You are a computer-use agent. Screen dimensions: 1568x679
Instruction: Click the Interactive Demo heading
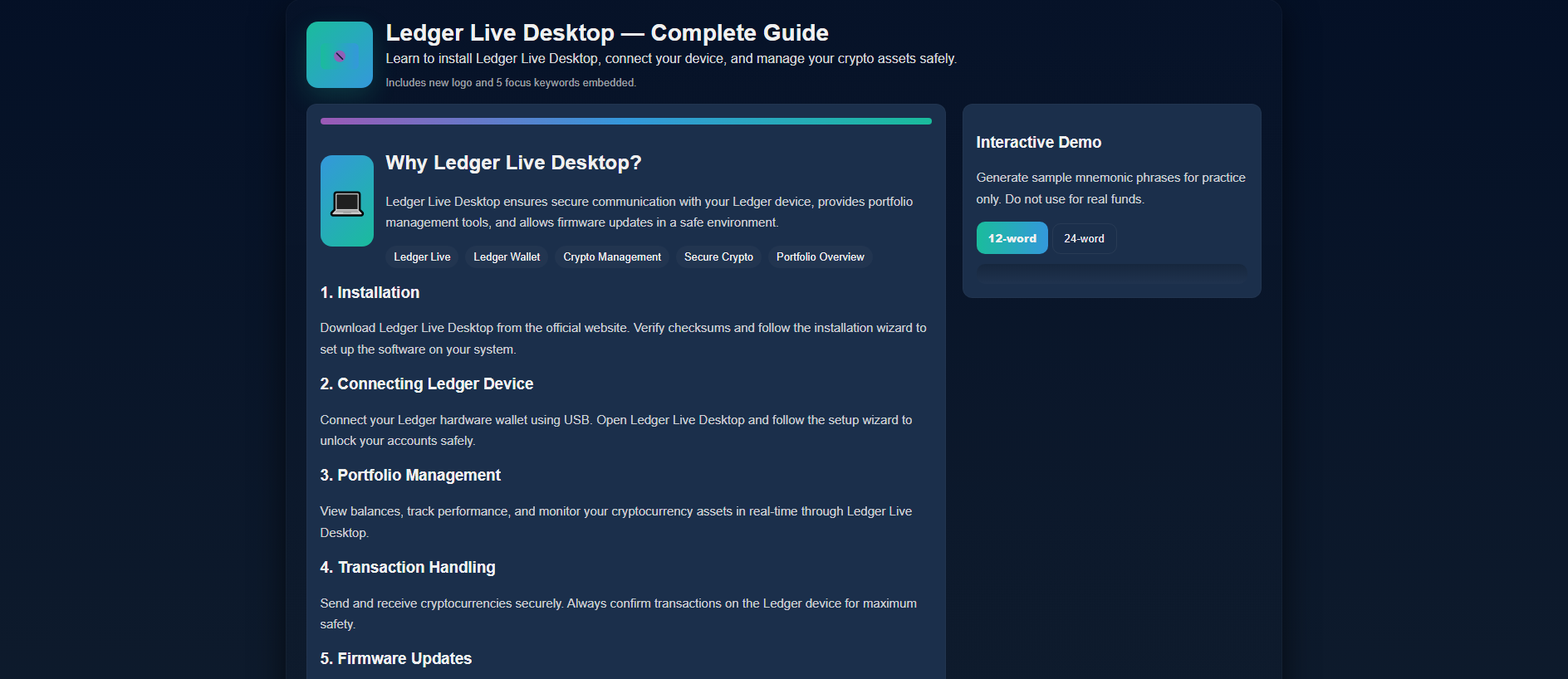coord(1039,142)
